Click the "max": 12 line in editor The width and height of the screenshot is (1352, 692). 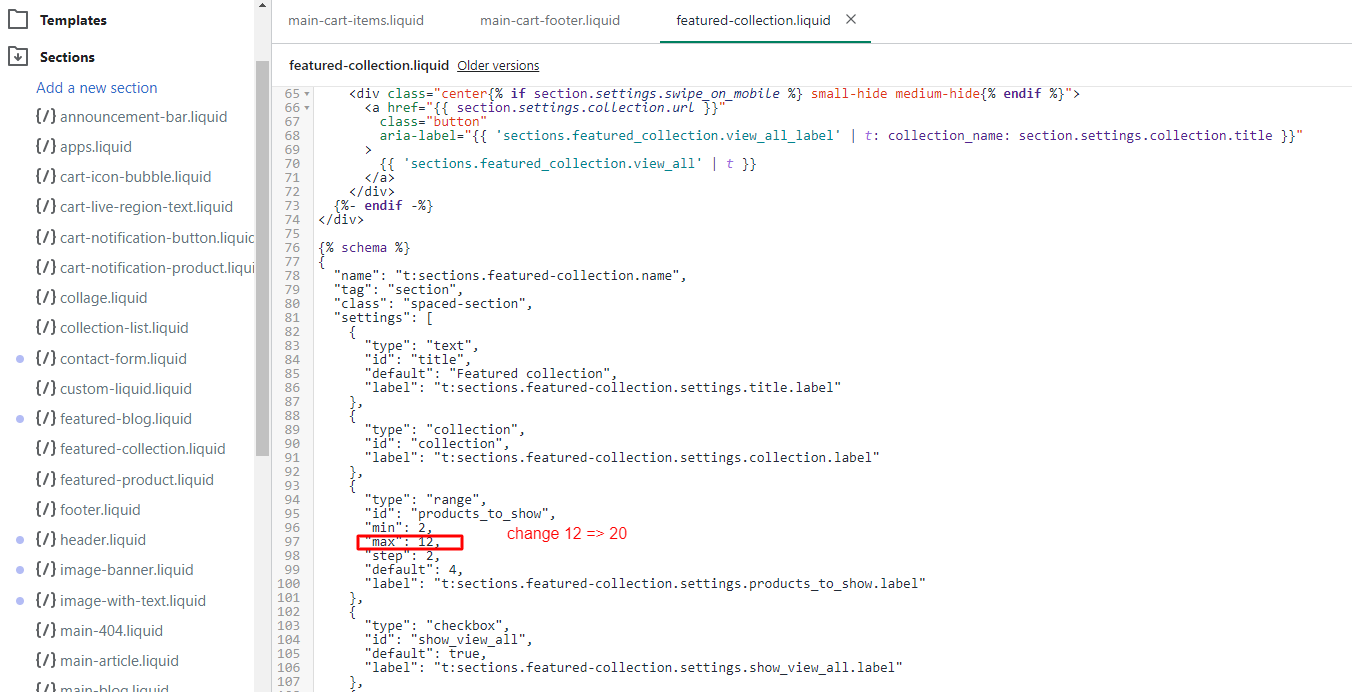point(402,542)
